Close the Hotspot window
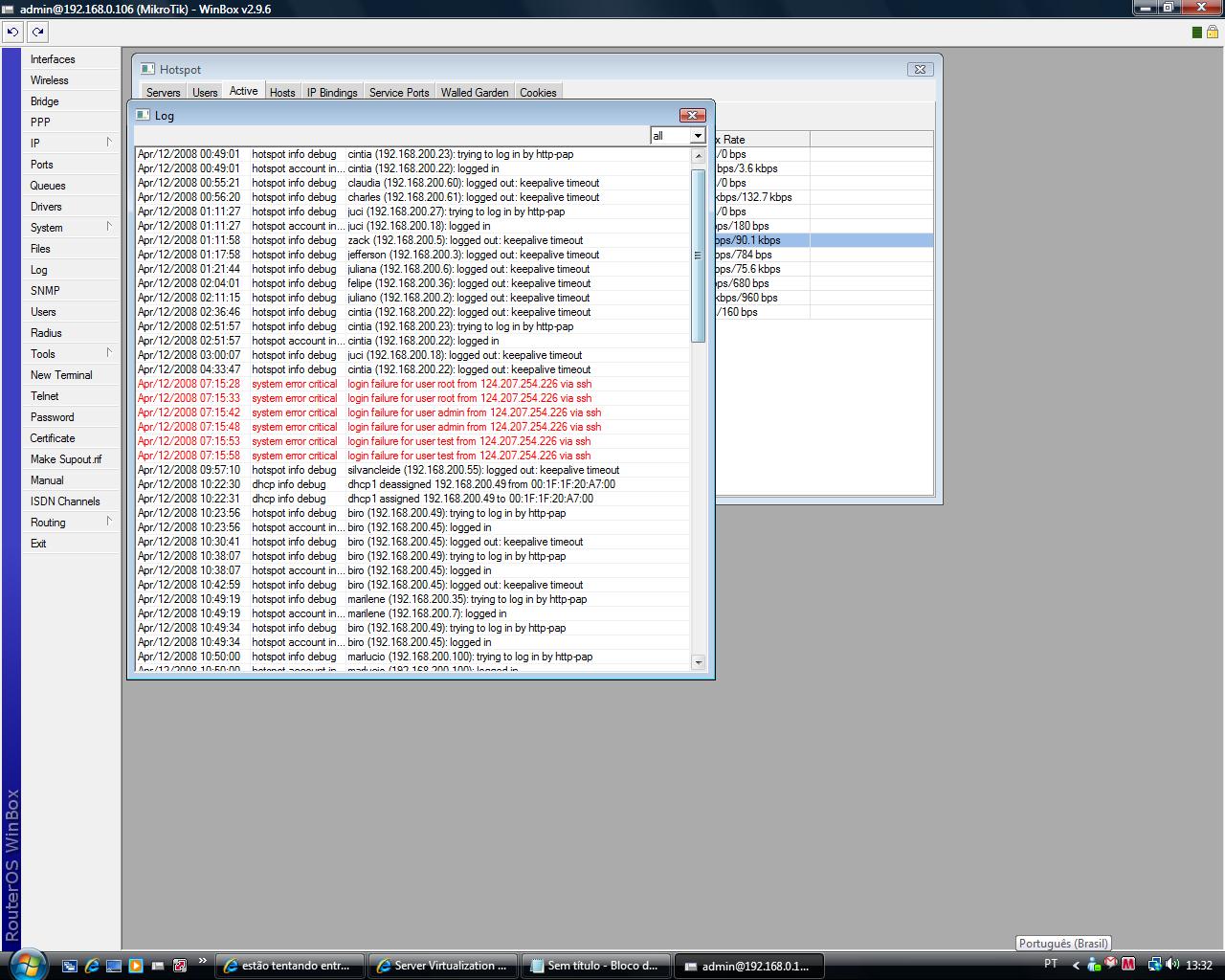1225x980 pixels. click(920, 69)
